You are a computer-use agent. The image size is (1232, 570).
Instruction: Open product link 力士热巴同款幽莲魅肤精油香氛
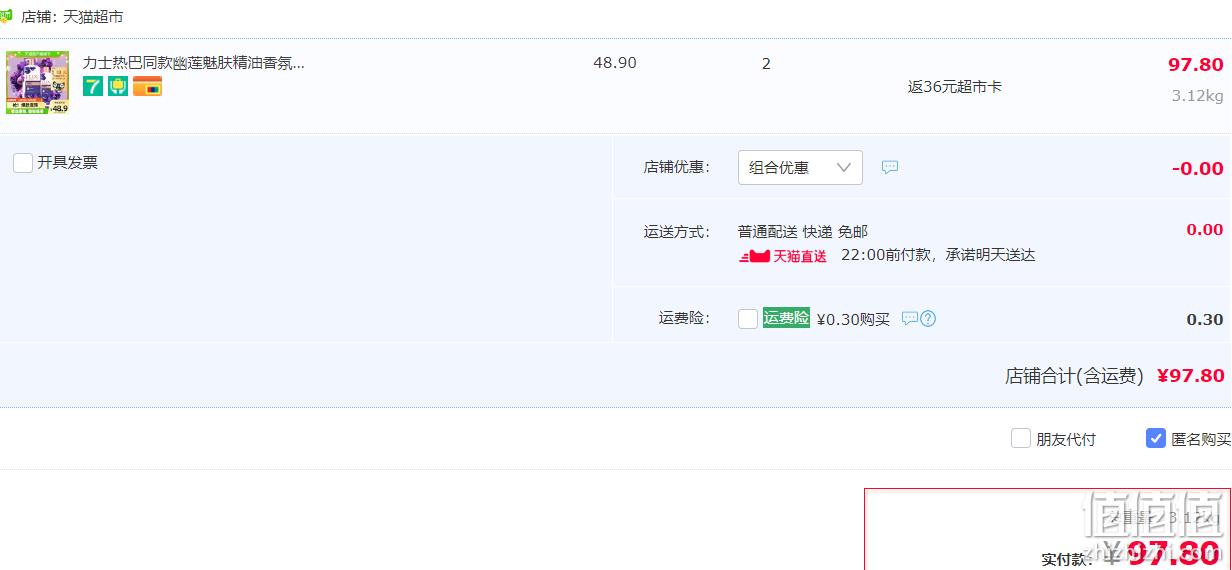coord(193,63)
